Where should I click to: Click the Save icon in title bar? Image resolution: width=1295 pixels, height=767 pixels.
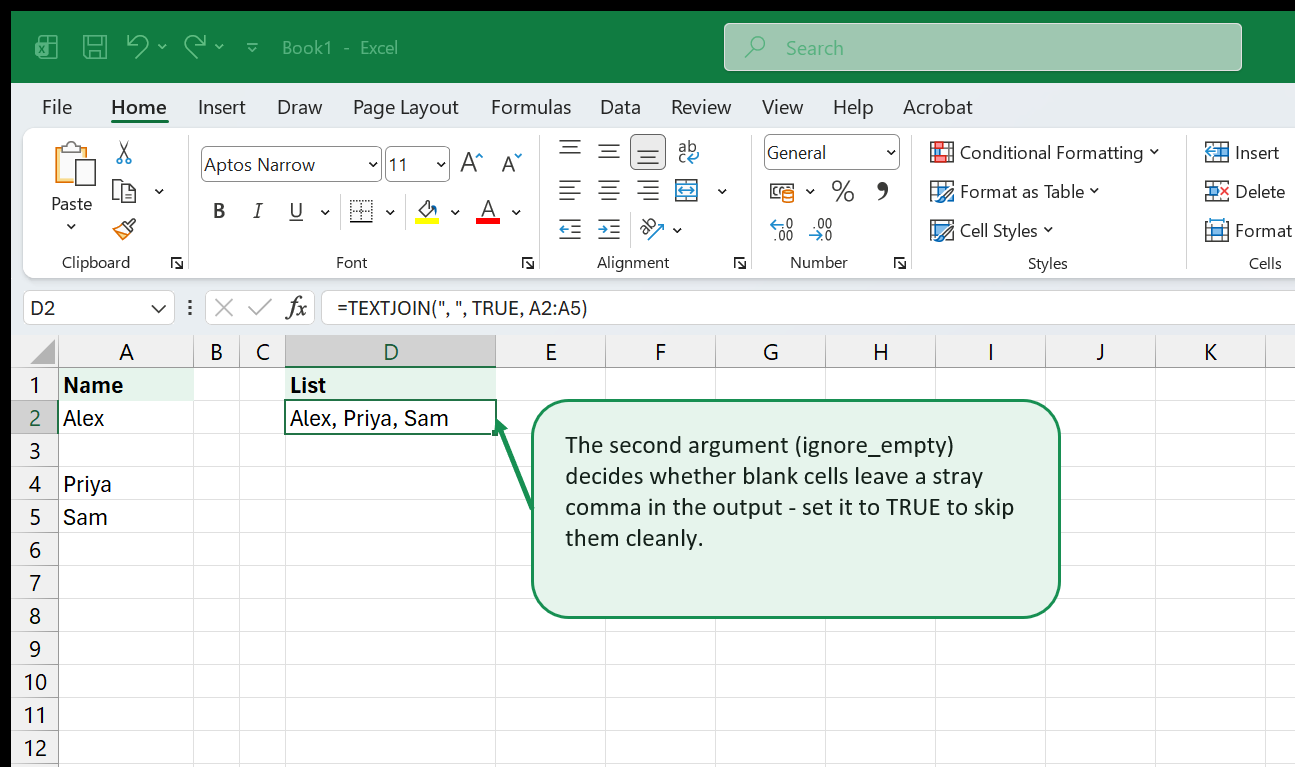tap(95, 47)
